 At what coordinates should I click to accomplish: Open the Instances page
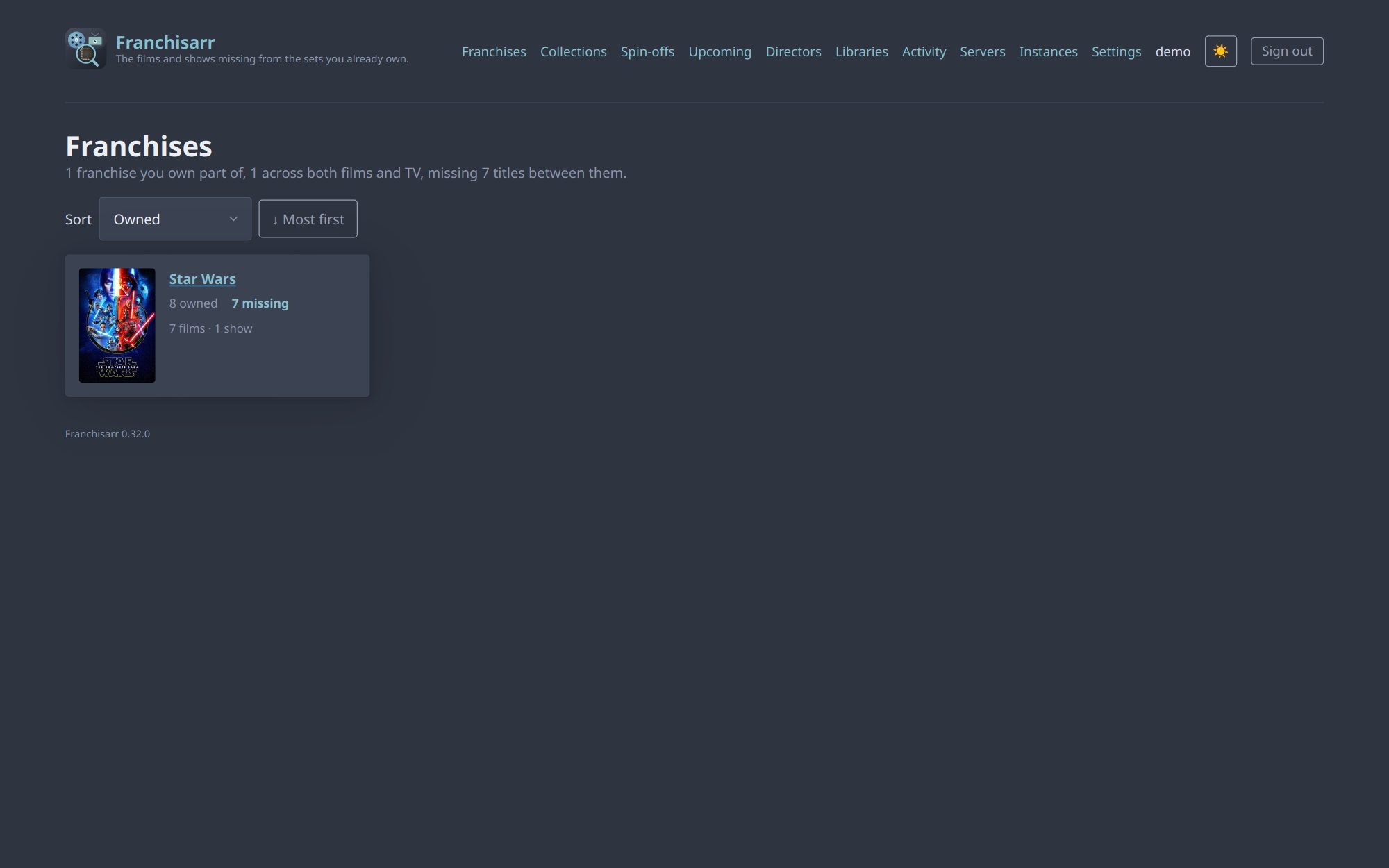1048,51
